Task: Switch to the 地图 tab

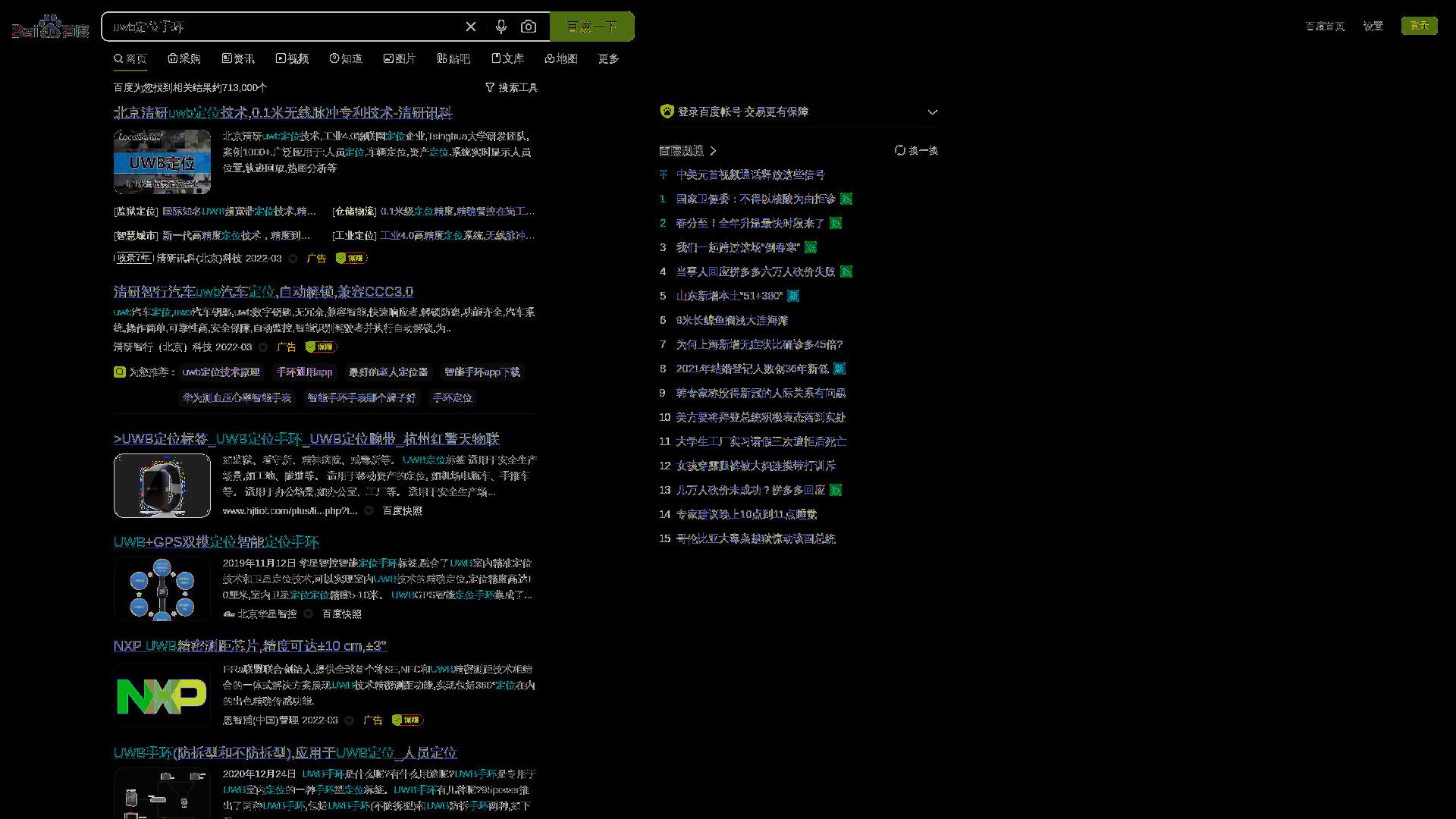Action: [x=561, y=58]
